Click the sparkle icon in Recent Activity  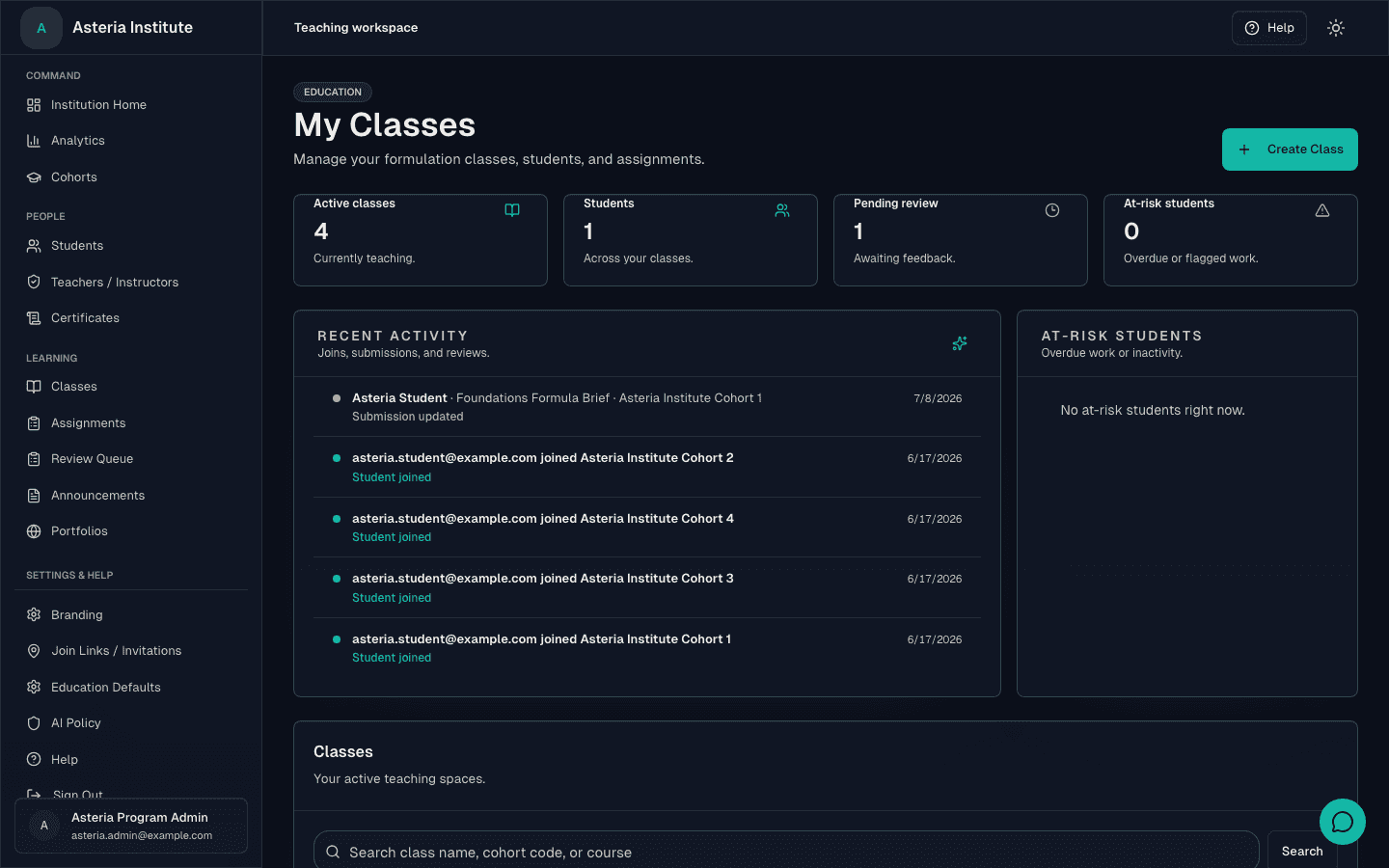(960, 343)
